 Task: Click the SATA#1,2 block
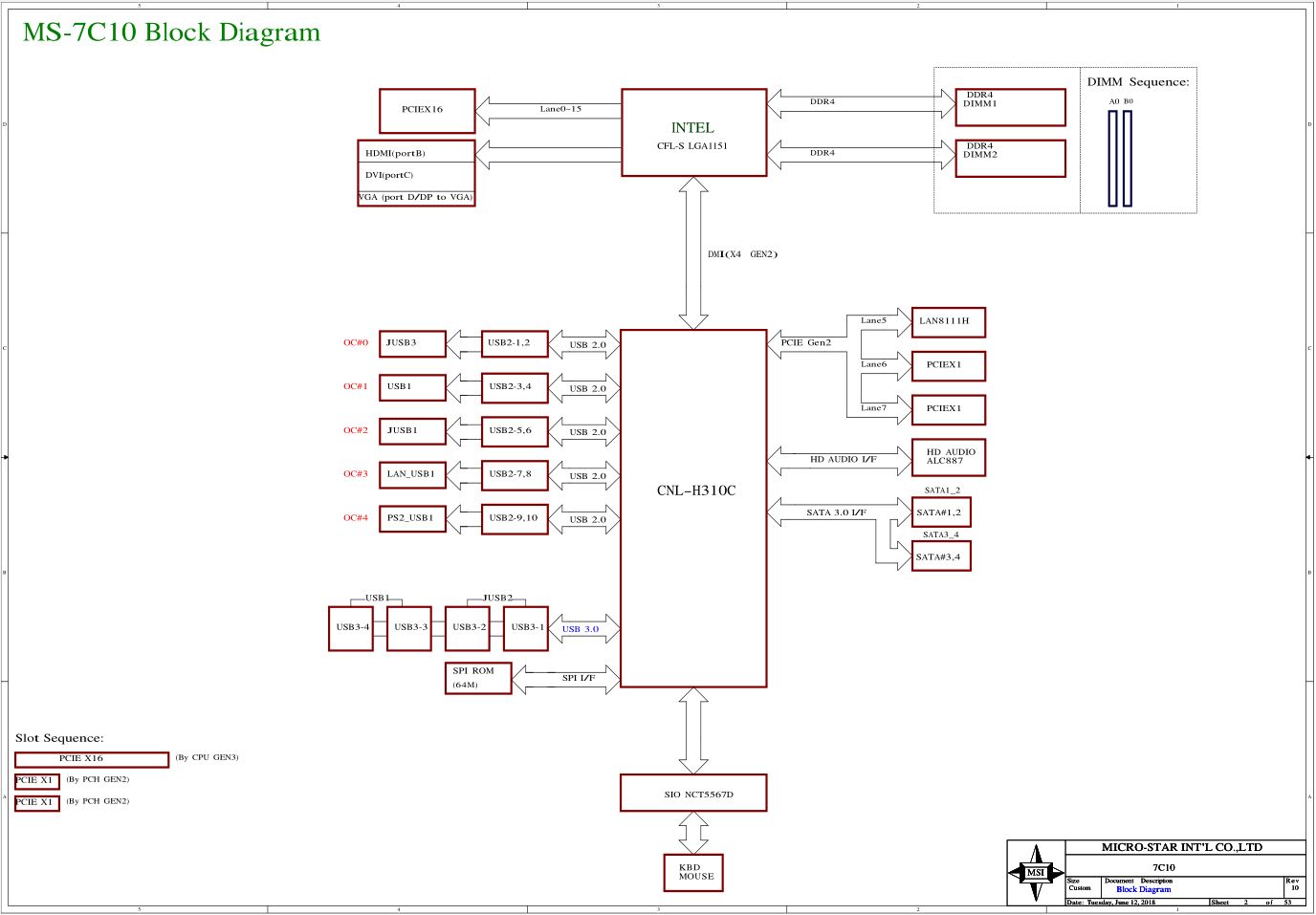tap(941, 512)
